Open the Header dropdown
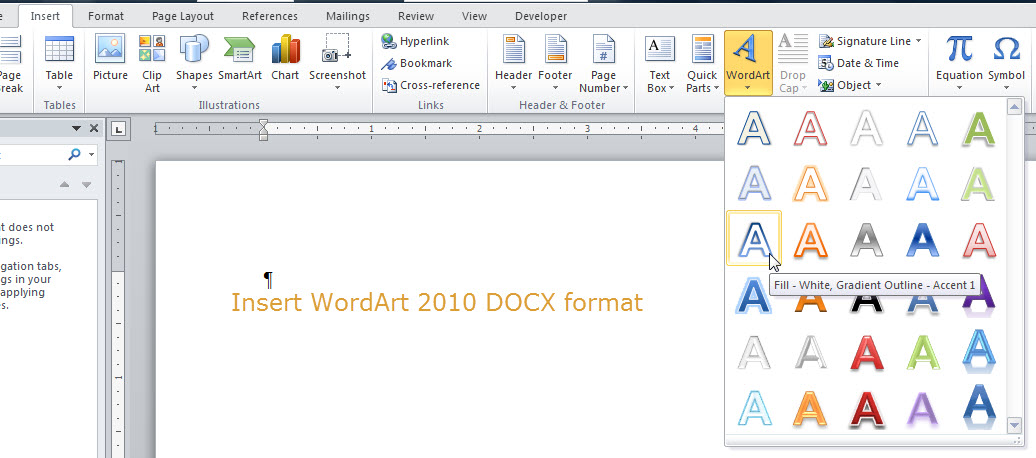1036x458 pixels. 513,63
